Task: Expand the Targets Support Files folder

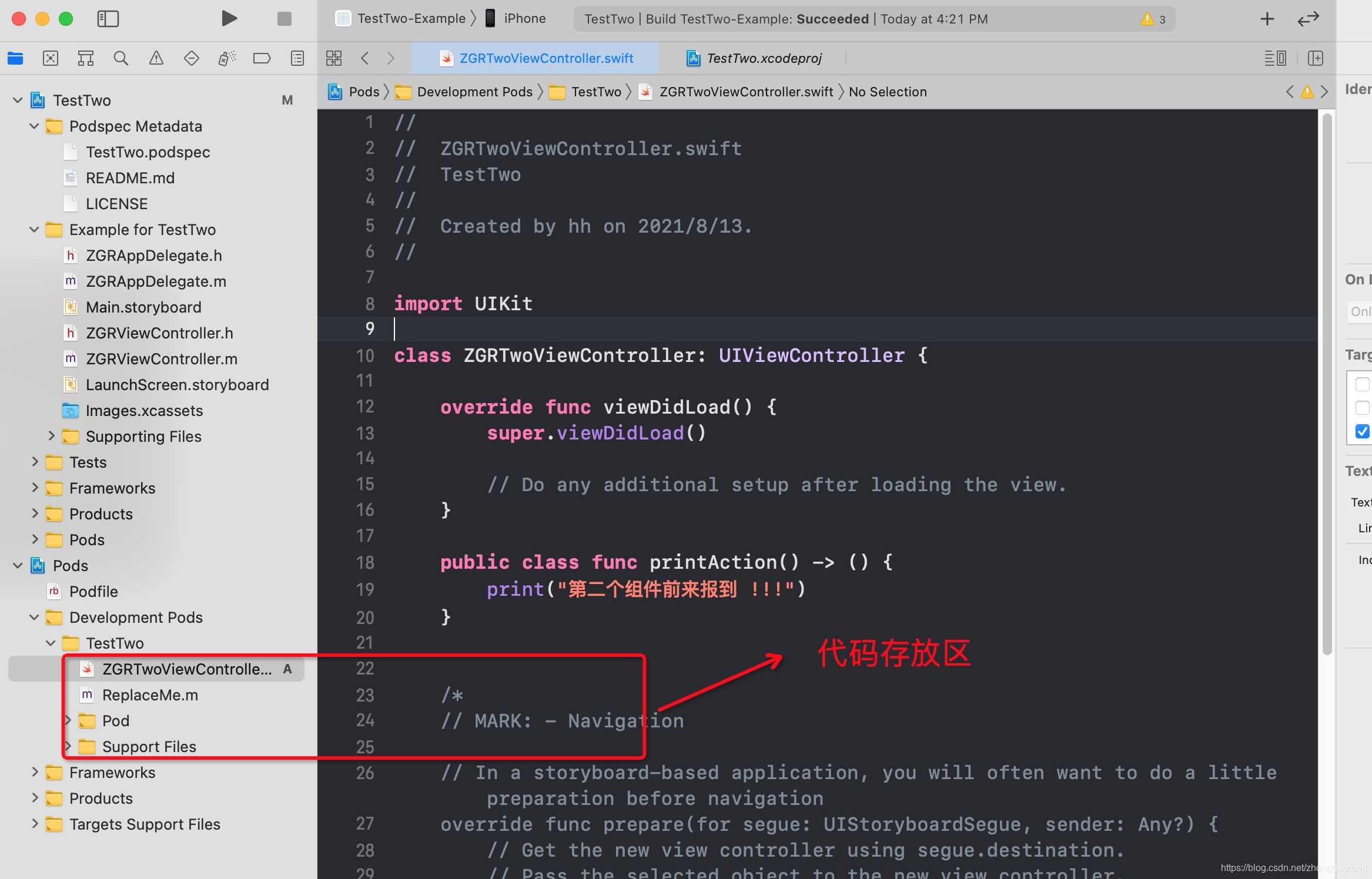Action: pyautogui.click(x=35, y=824)
